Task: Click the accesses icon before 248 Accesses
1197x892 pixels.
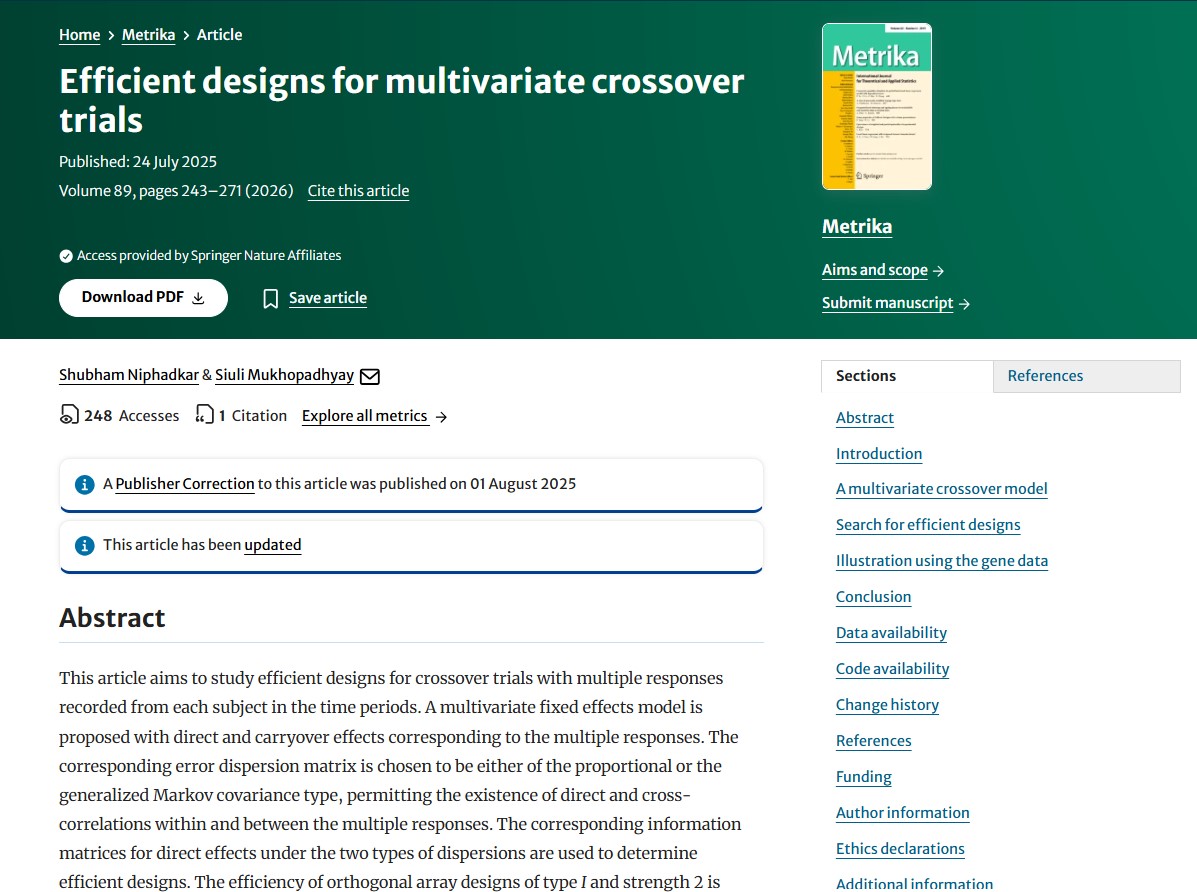Action: pyautogui.click(x=69, y=415)
